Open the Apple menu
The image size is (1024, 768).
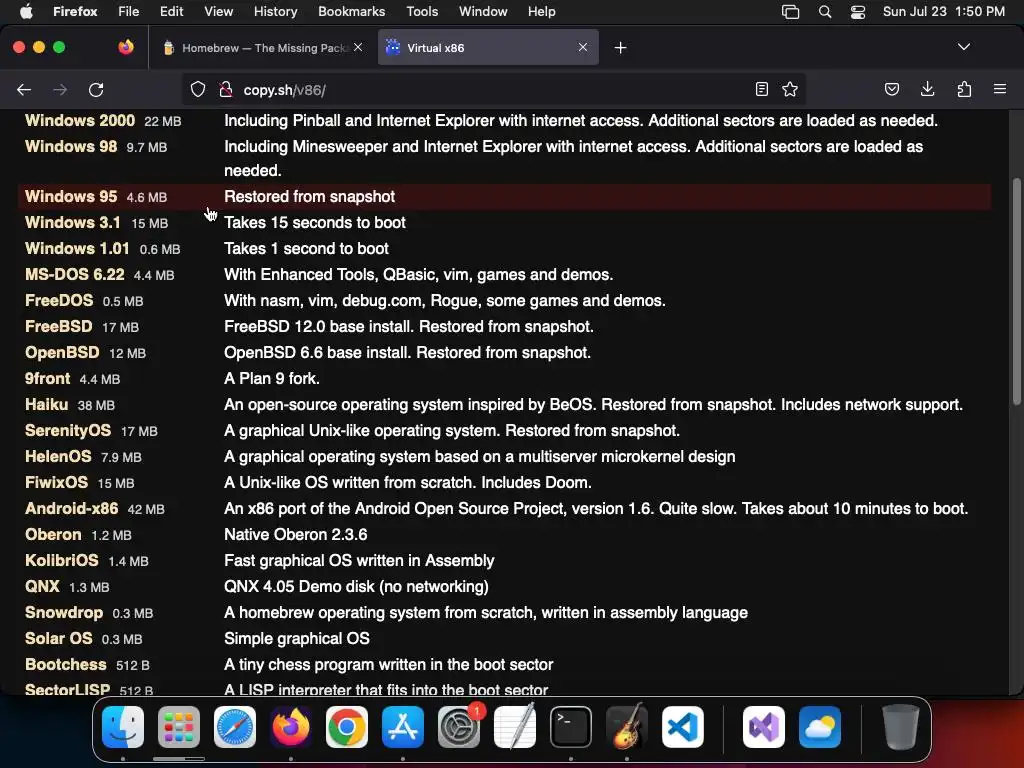click(x=26, y=11)
